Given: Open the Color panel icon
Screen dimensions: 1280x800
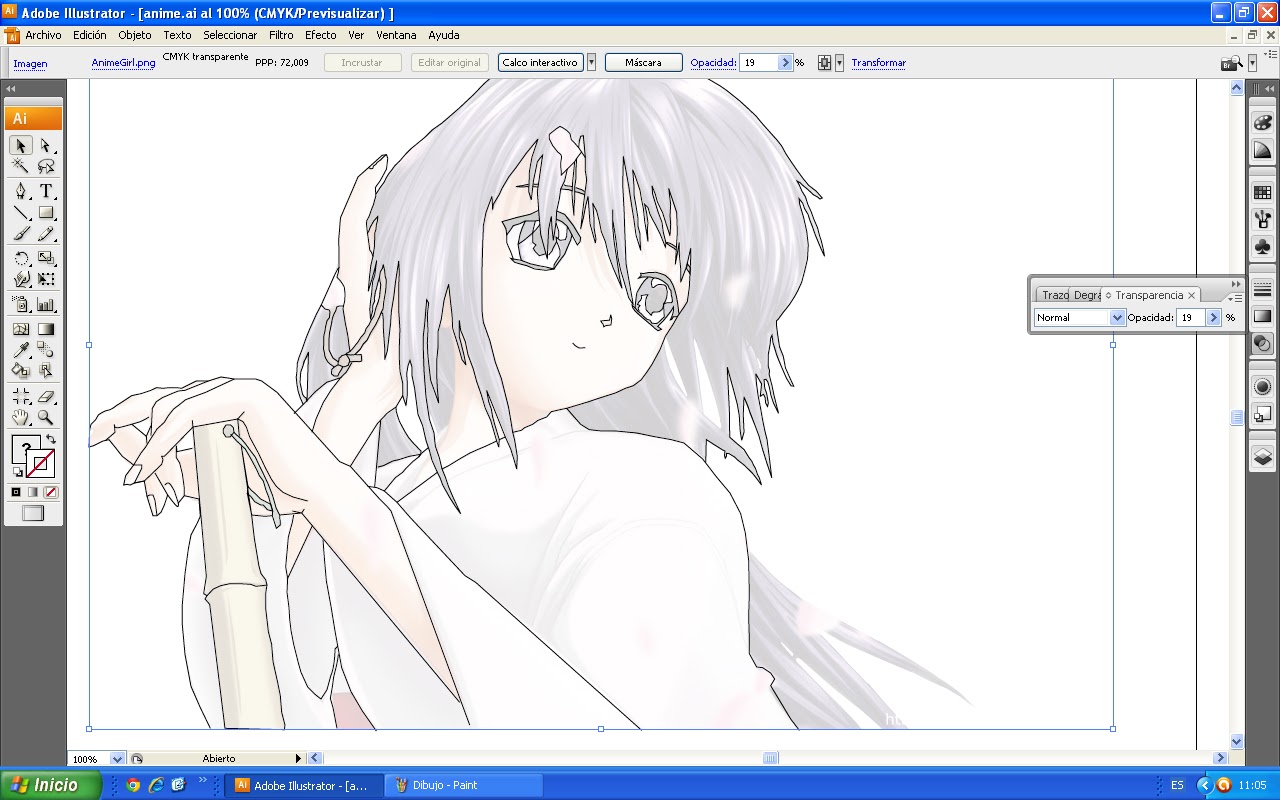Looking at the screenshot, I should click(x=1262, y=123).
